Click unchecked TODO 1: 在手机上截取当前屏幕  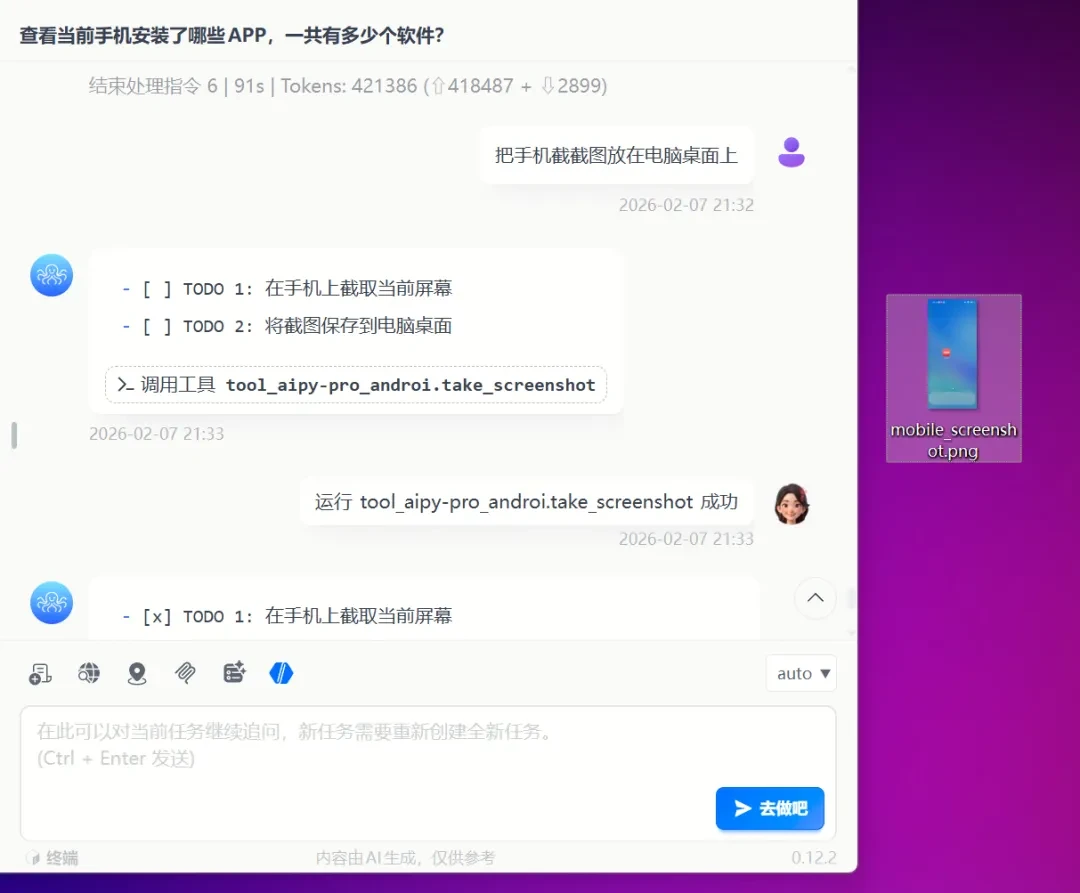(x=287, y=288)
